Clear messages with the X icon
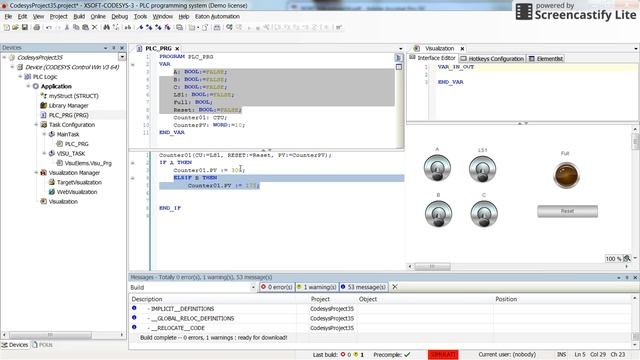640x360 pixels. 395,287
